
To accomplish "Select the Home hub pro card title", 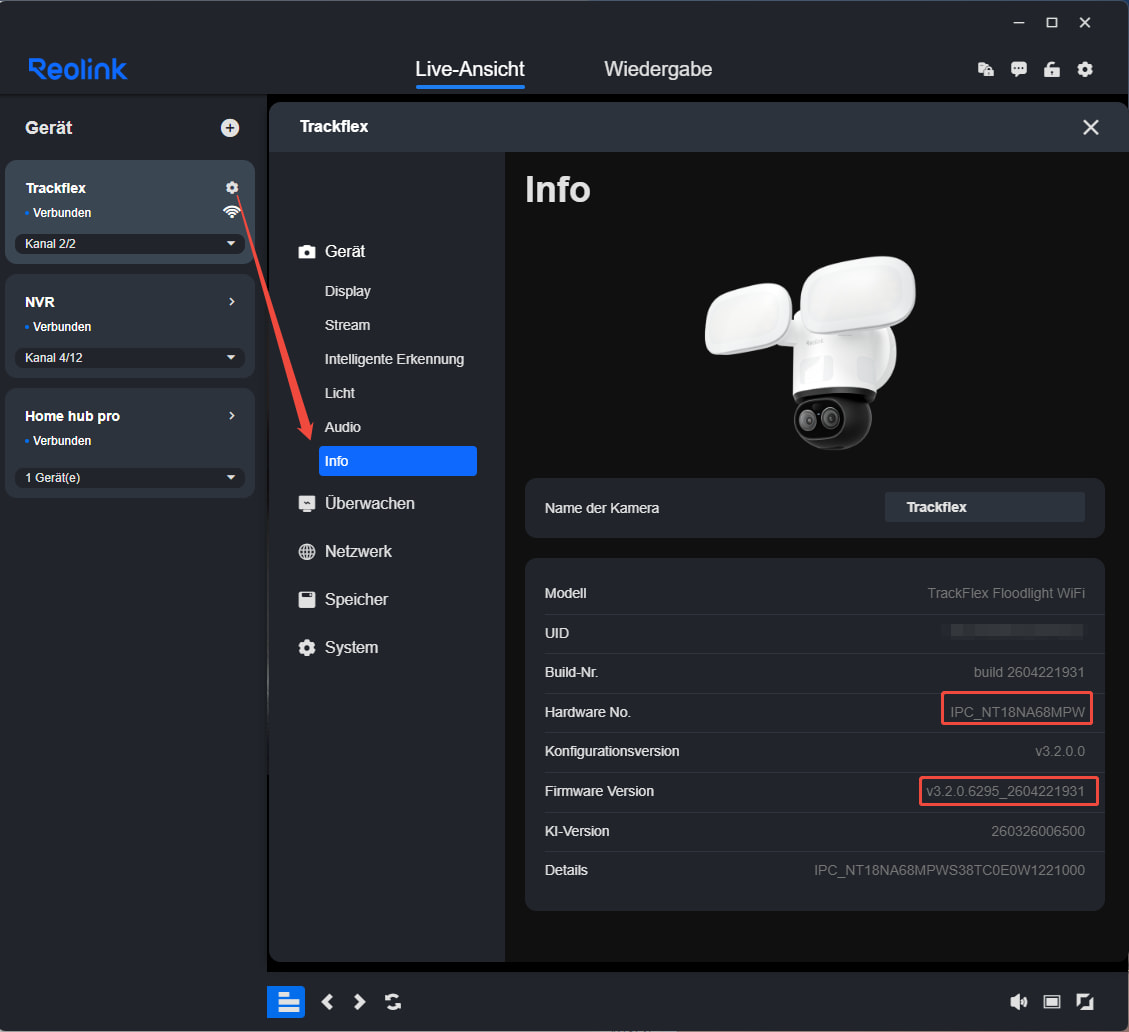I will click(72, 416).
